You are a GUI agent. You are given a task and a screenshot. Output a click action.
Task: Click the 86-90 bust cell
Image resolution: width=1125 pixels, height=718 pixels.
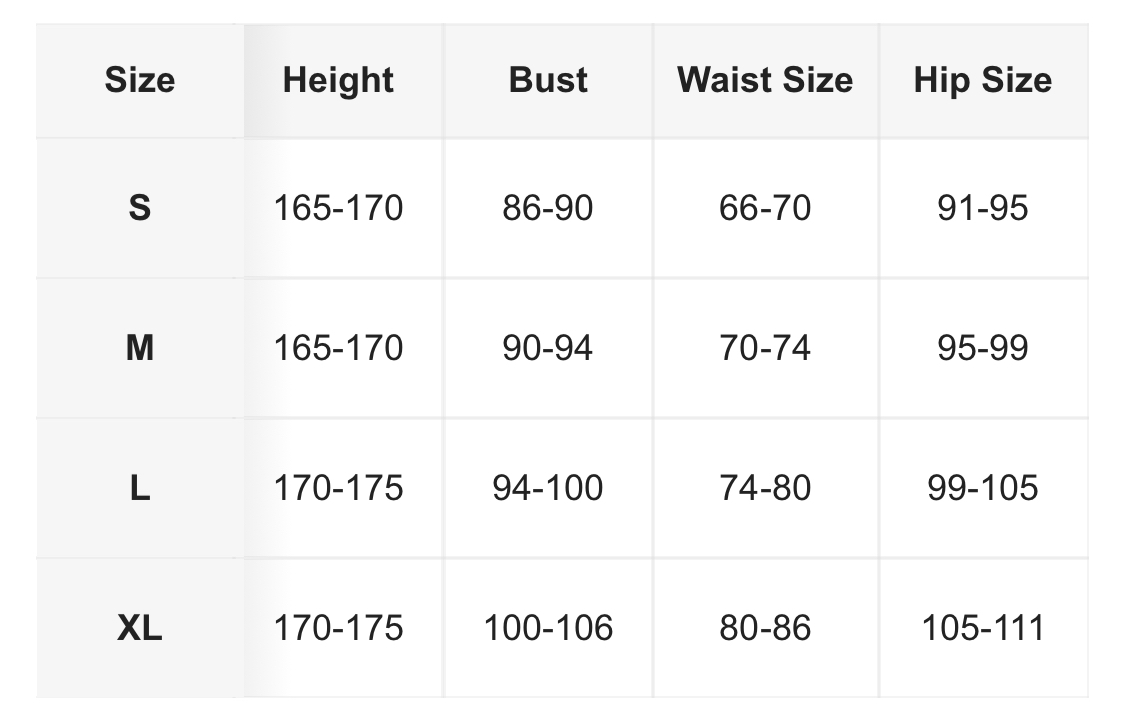548,208
